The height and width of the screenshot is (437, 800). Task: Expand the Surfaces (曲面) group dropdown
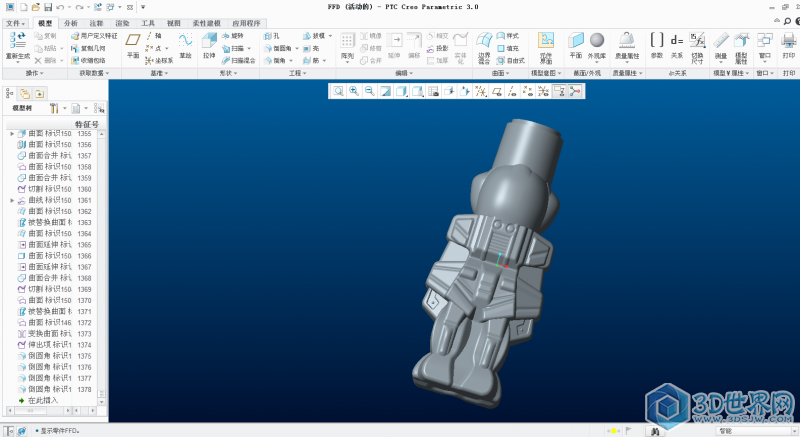[501, 73]
